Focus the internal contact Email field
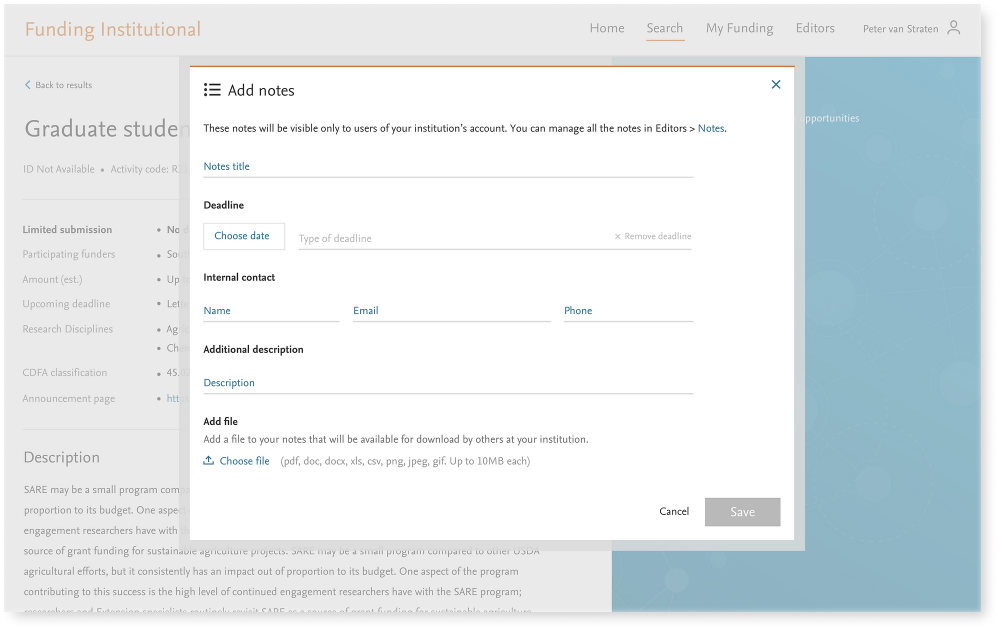The height and width of the screenshot is (630, 999). [x=451, y=311]
